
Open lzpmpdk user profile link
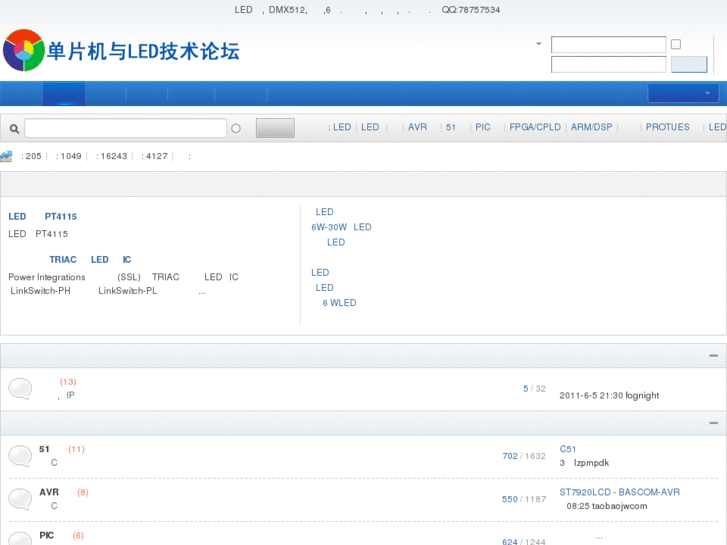[x=591, y=463]
